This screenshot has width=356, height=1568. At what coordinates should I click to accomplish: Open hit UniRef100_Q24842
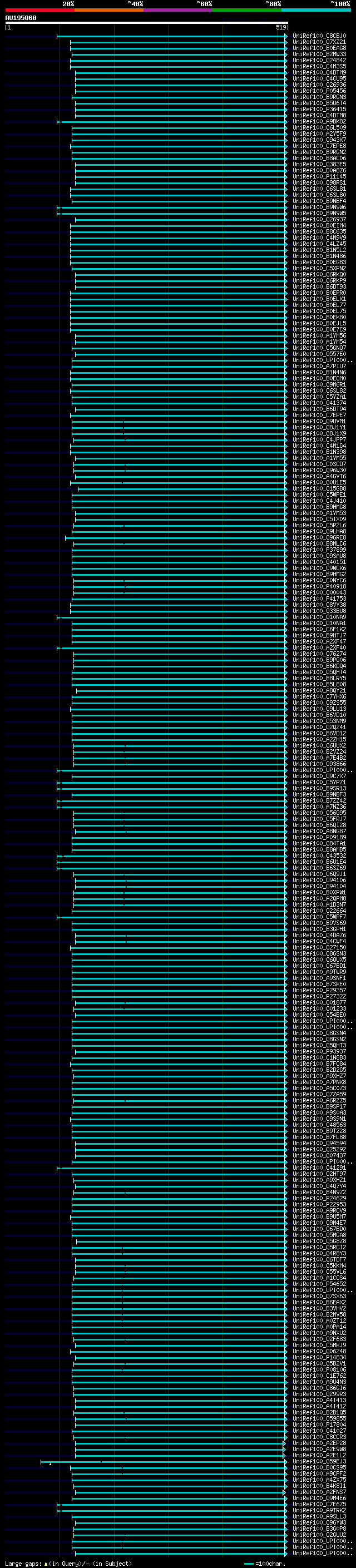click(319, 60)
